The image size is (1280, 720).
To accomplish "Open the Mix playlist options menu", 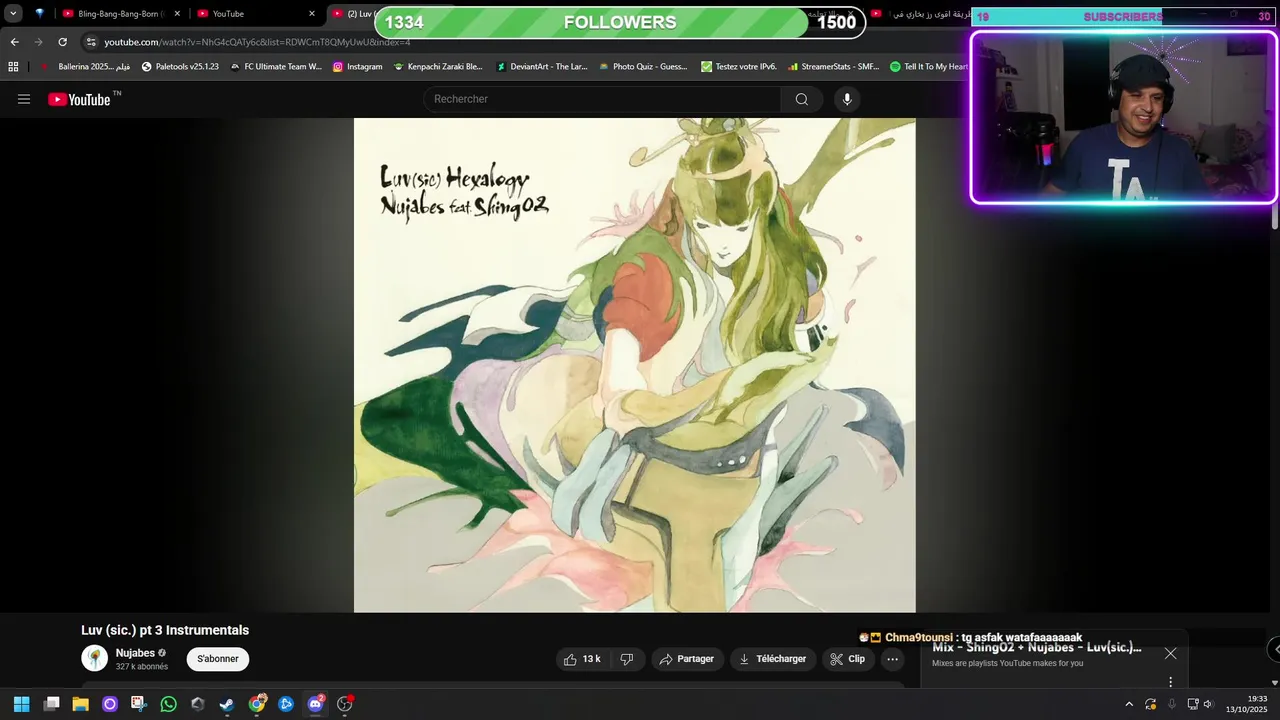I will (1170, 682).
